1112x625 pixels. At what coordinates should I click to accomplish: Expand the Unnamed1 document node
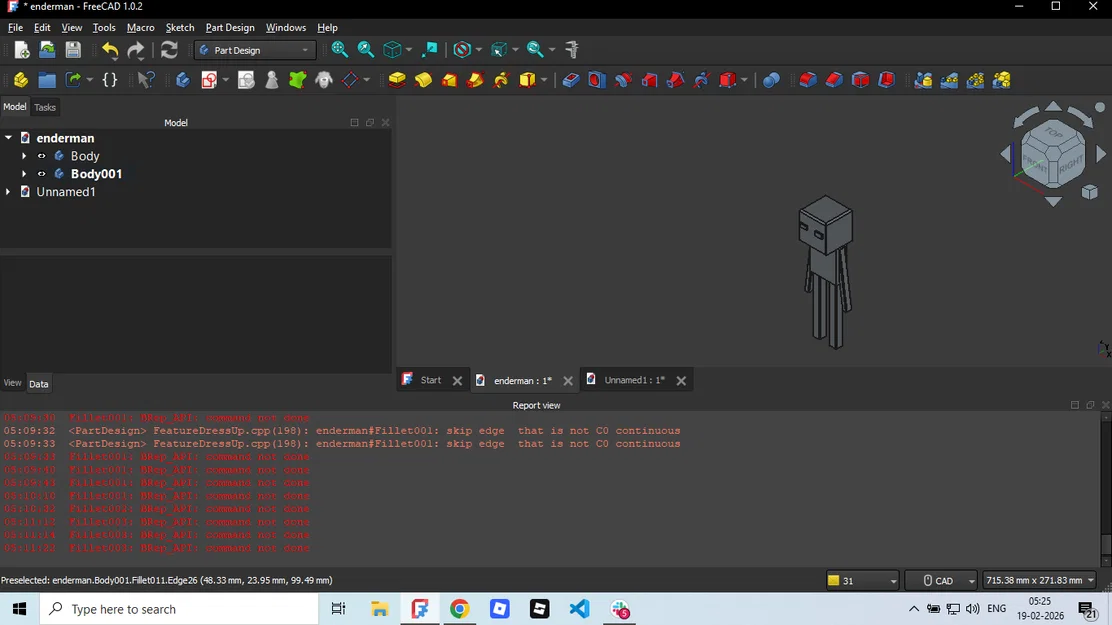pos(8,192)
